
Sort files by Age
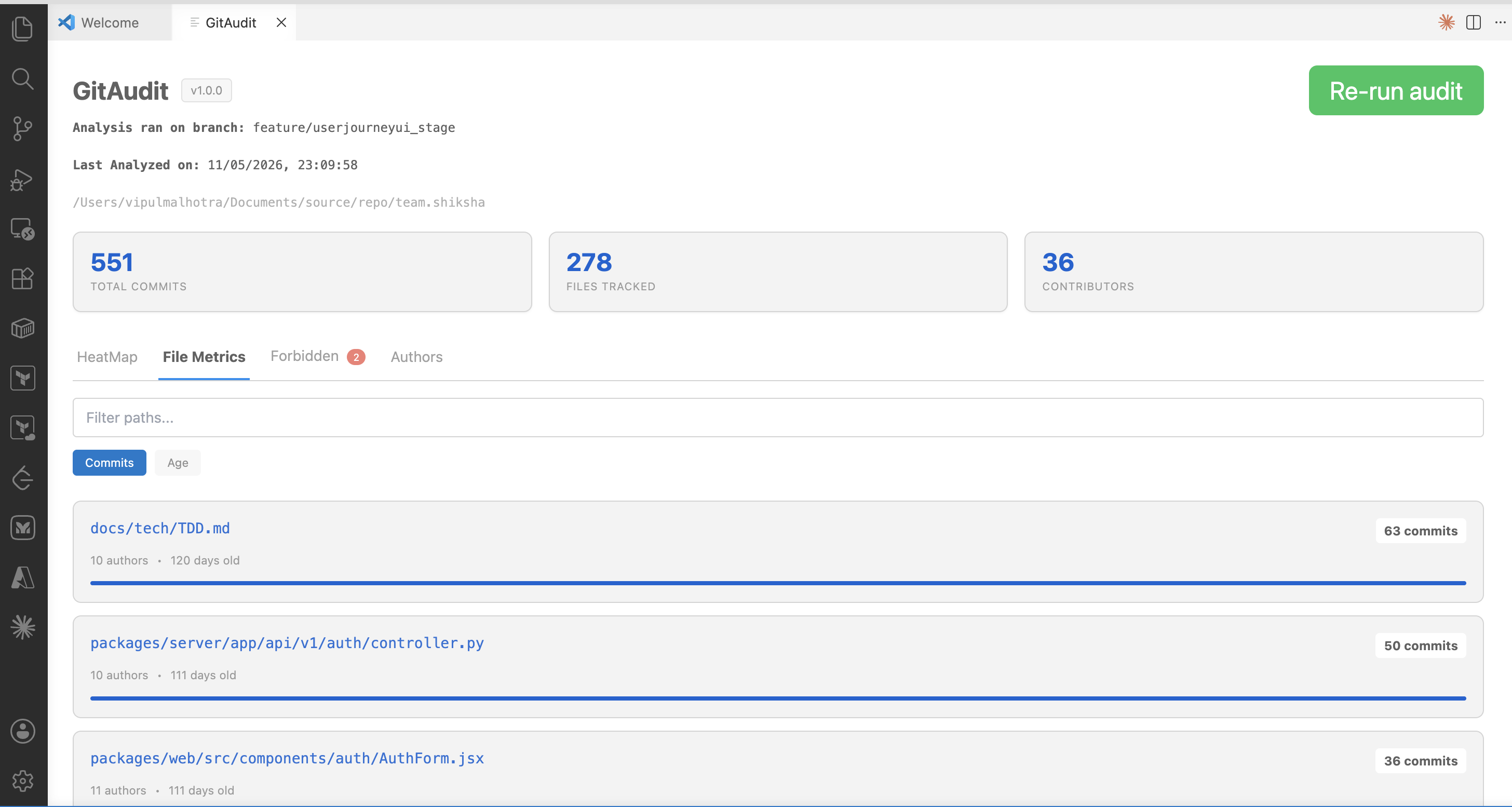[x=177, y=463]
